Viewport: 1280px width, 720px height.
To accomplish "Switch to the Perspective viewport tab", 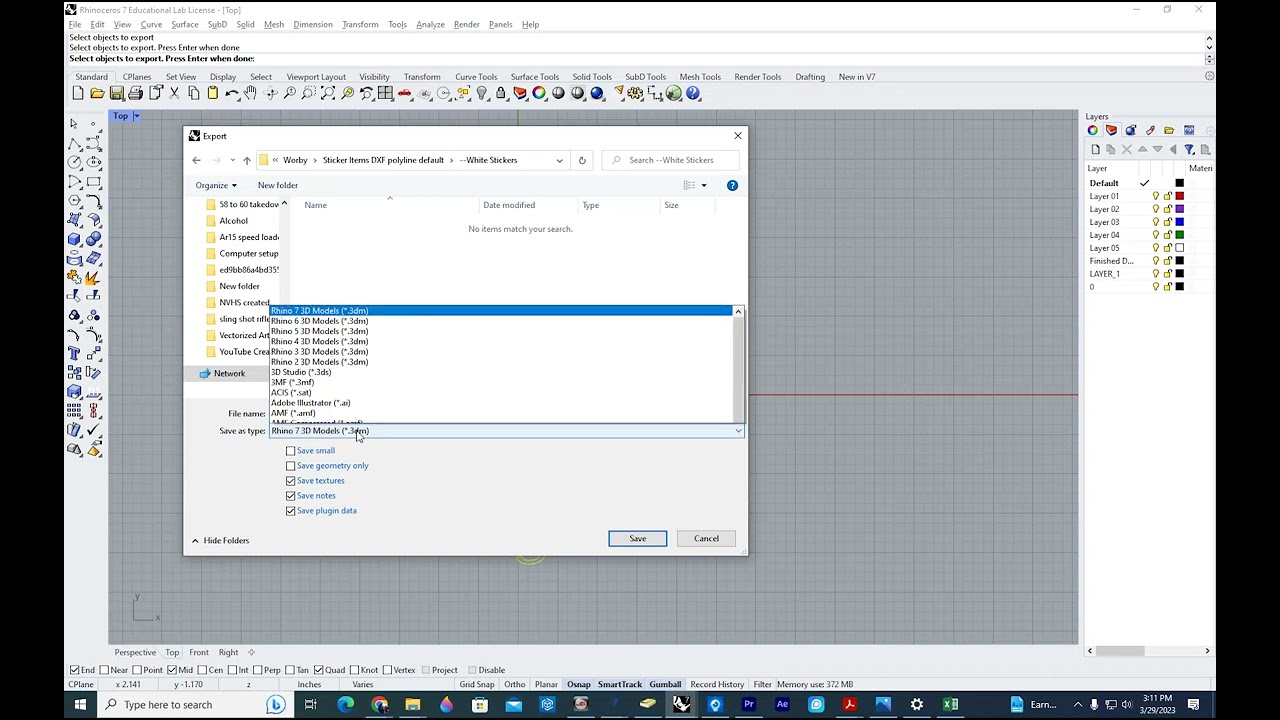I will [135, 653].
